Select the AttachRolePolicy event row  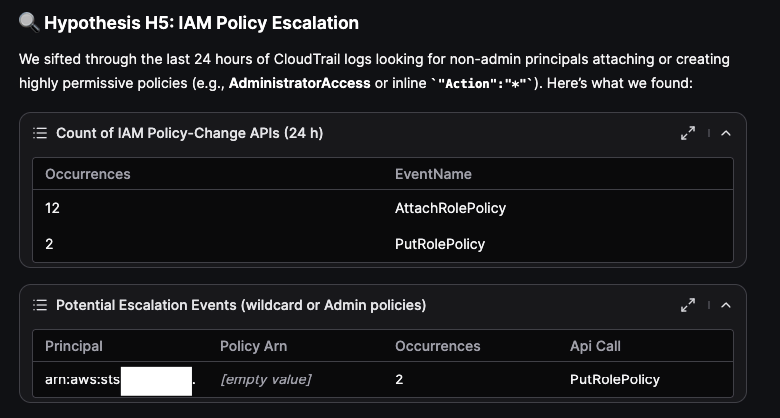pos(450,208)
